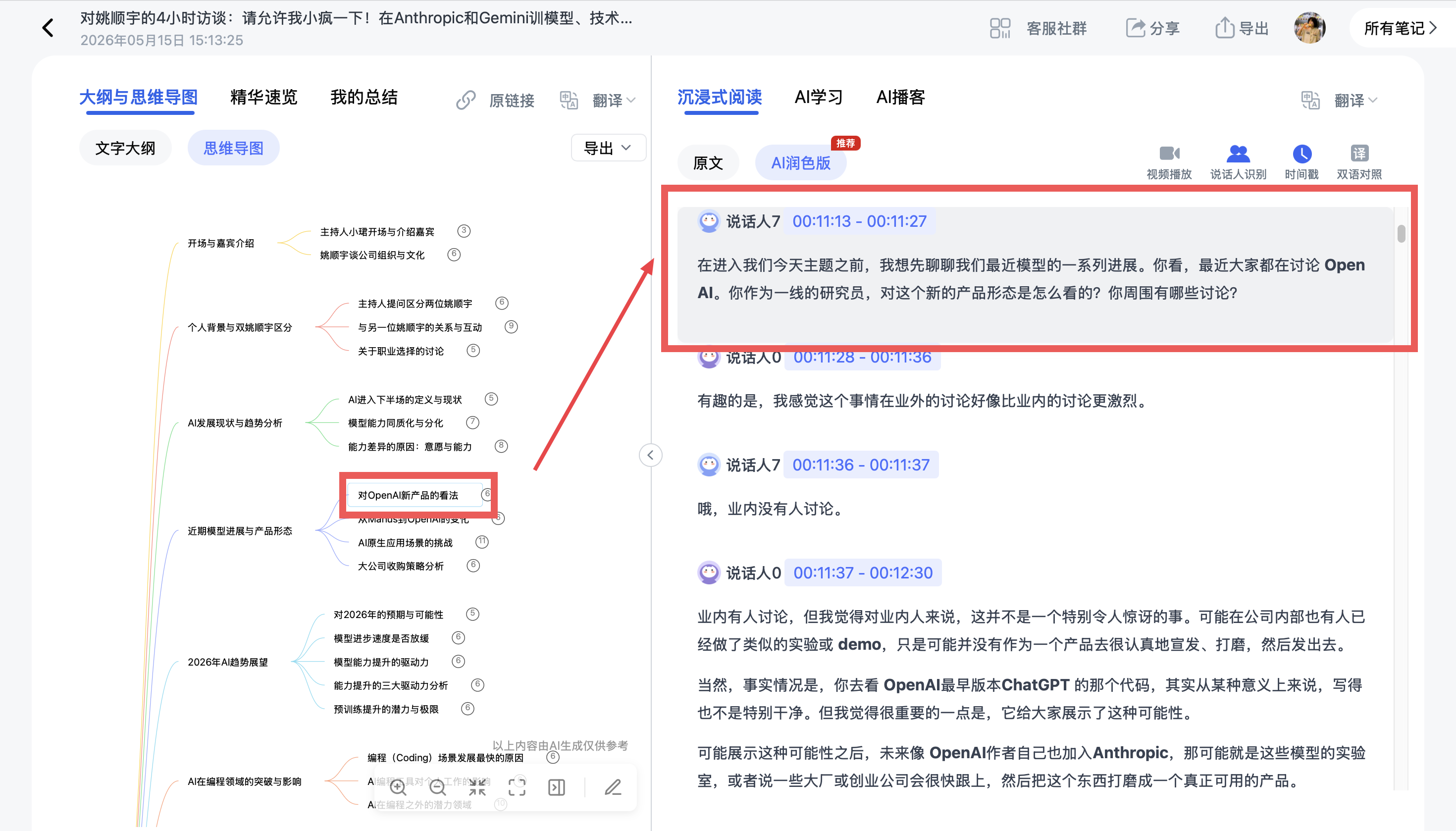The width and height of the screenshot is (1456, 831).
Task: Select node 个人背景与双姚顺宇区分
Action: (240, 327)
